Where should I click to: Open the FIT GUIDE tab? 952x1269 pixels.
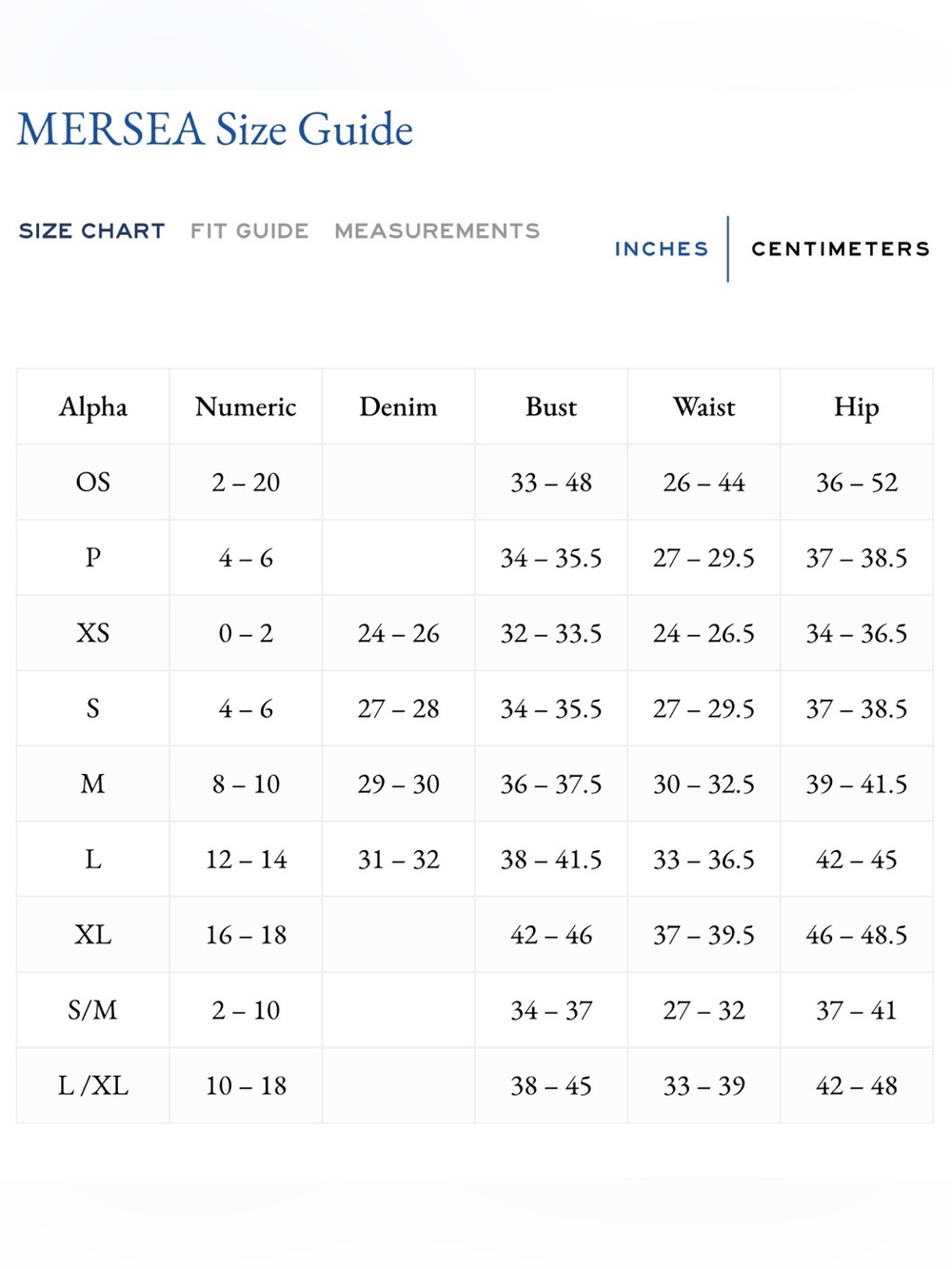[249, 231]
